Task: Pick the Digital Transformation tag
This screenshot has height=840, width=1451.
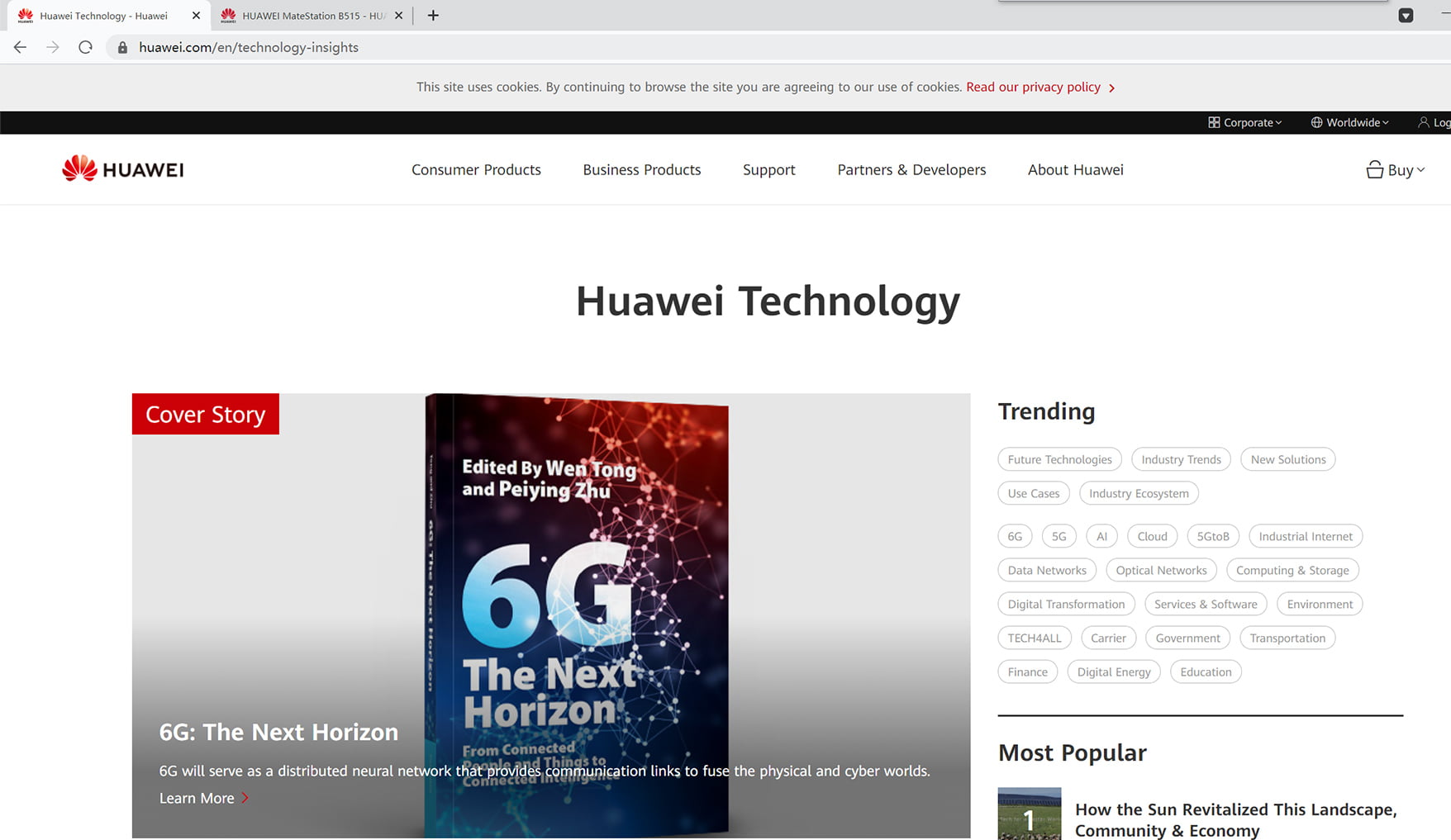Action: [x=1066, y=604]
